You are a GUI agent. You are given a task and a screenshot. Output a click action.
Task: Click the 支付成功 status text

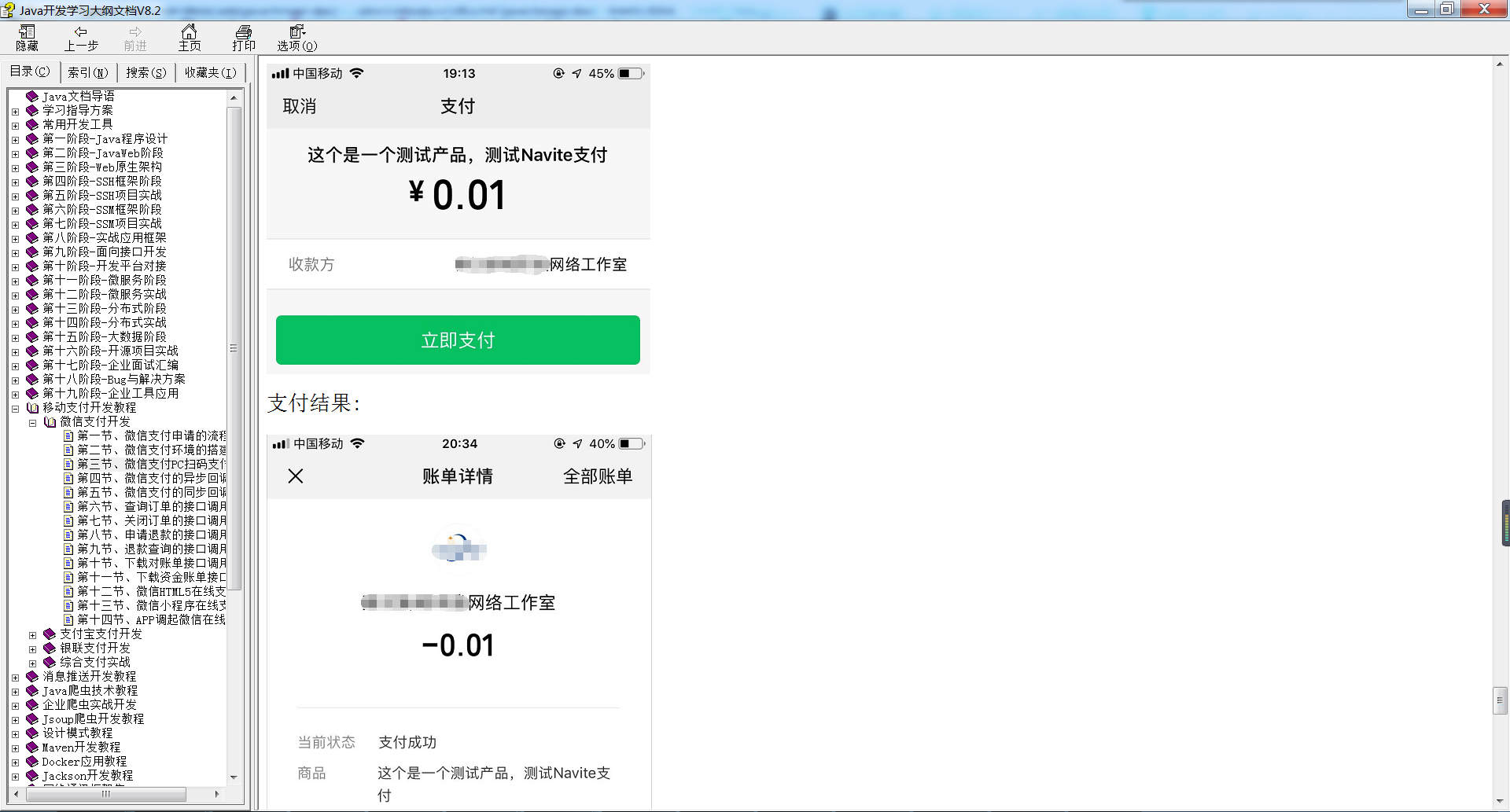click(407, 742)
